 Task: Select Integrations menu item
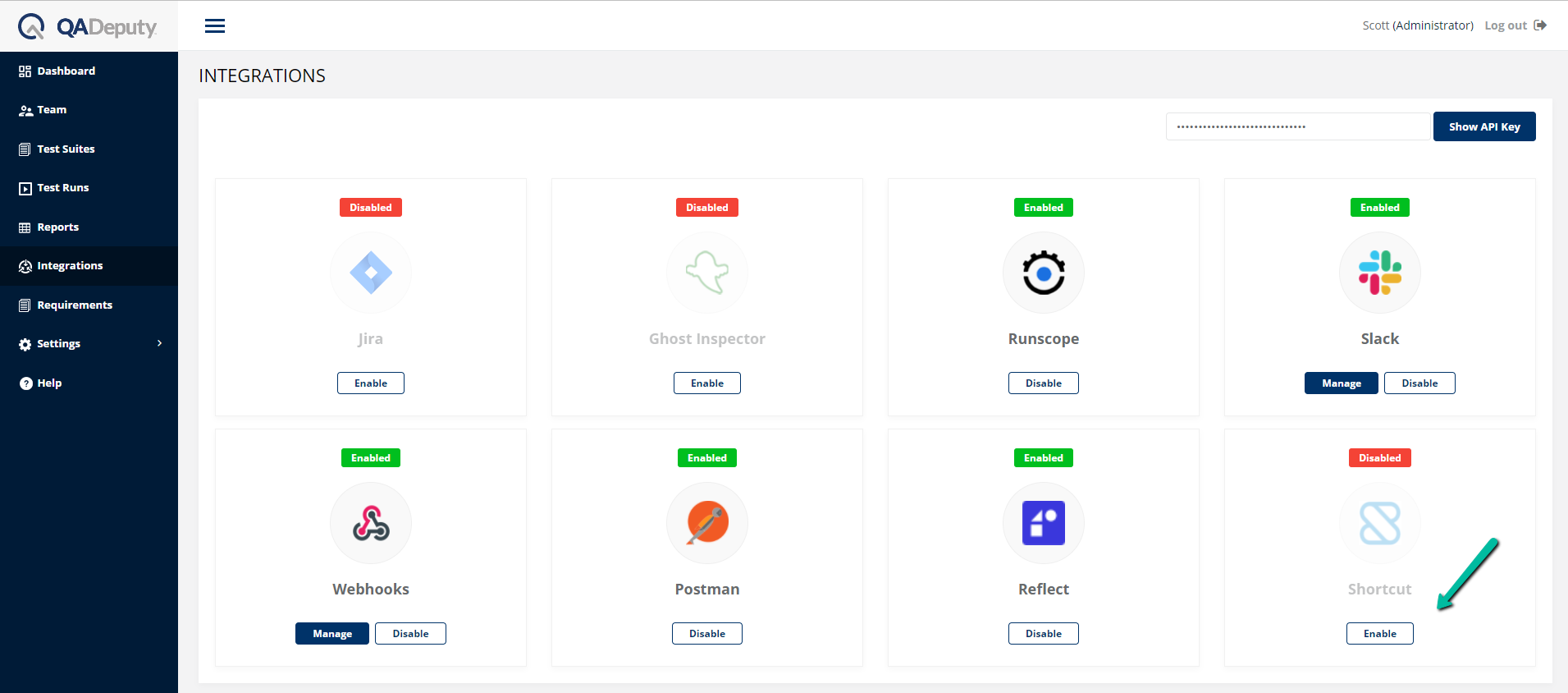point(89,266)
